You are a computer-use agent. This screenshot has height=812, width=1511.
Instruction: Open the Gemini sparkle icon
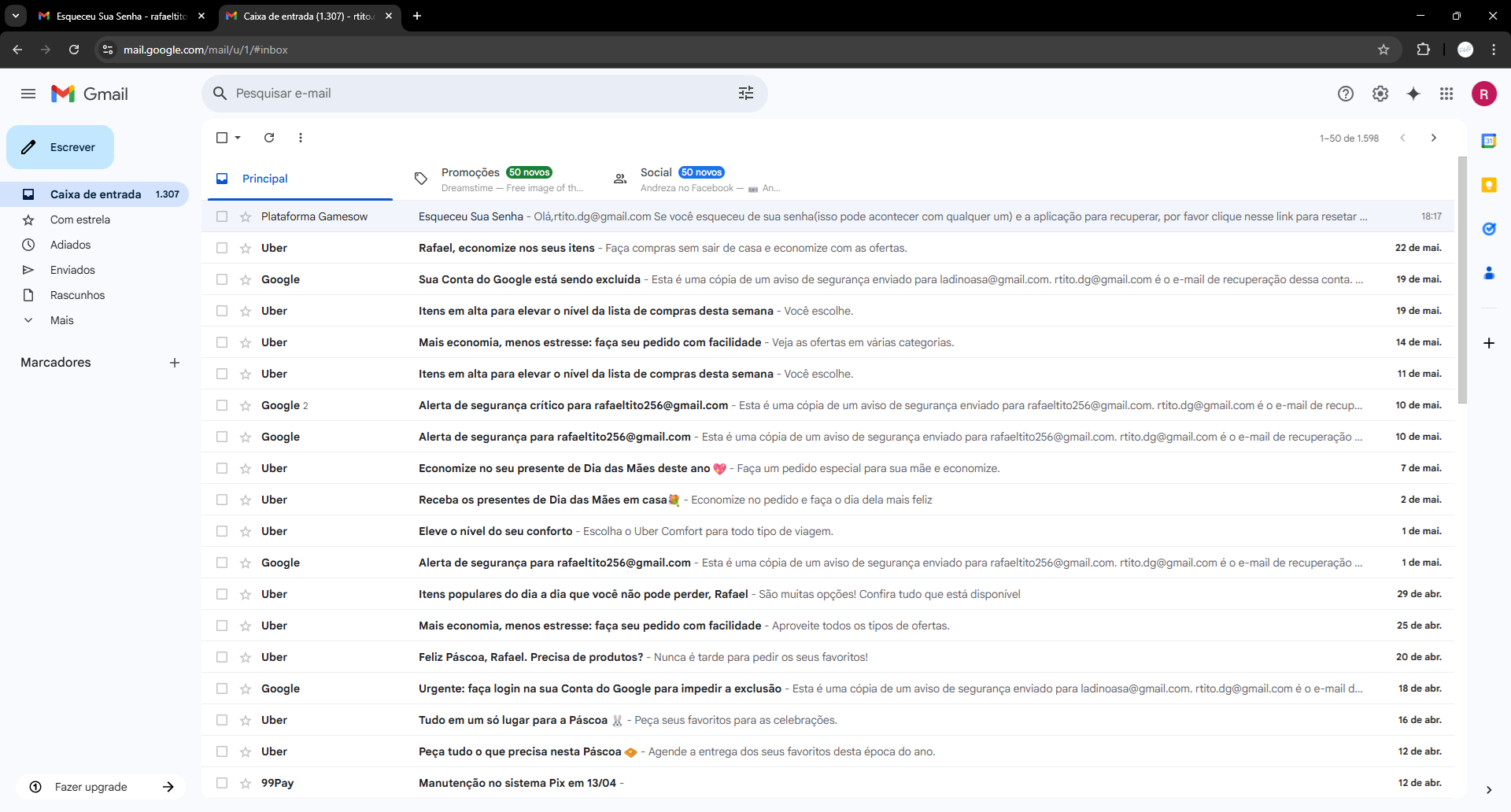(x=1413, y=94)
